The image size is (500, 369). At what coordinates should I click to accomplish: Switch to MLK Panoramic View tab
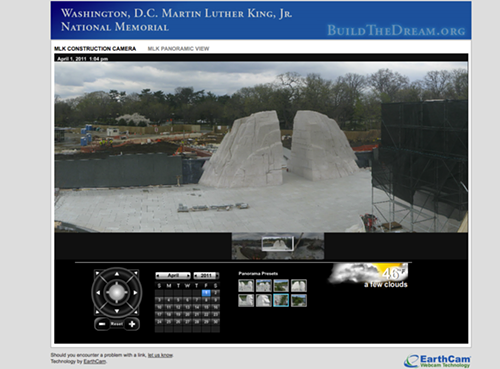178,49
